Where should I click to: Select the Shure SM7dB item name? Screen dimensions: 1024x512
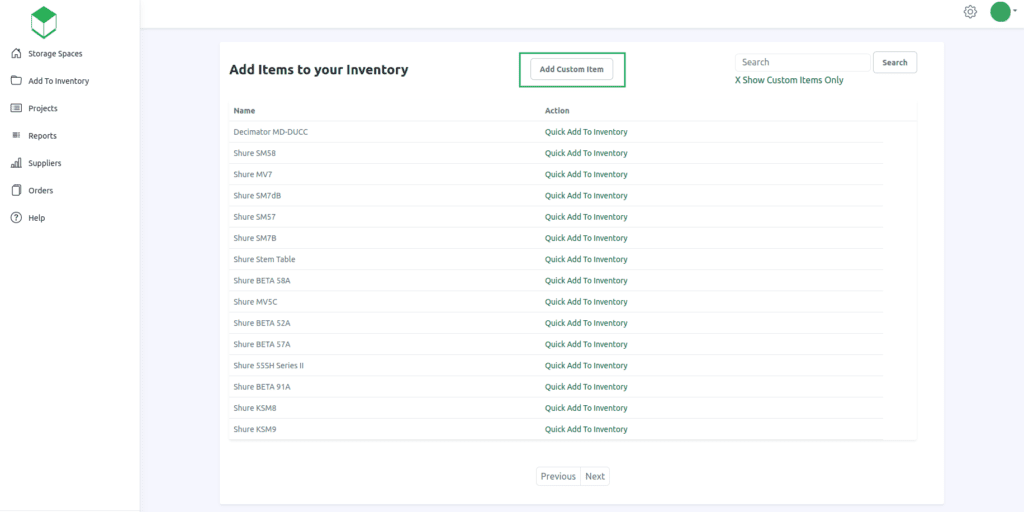point(257,195)
